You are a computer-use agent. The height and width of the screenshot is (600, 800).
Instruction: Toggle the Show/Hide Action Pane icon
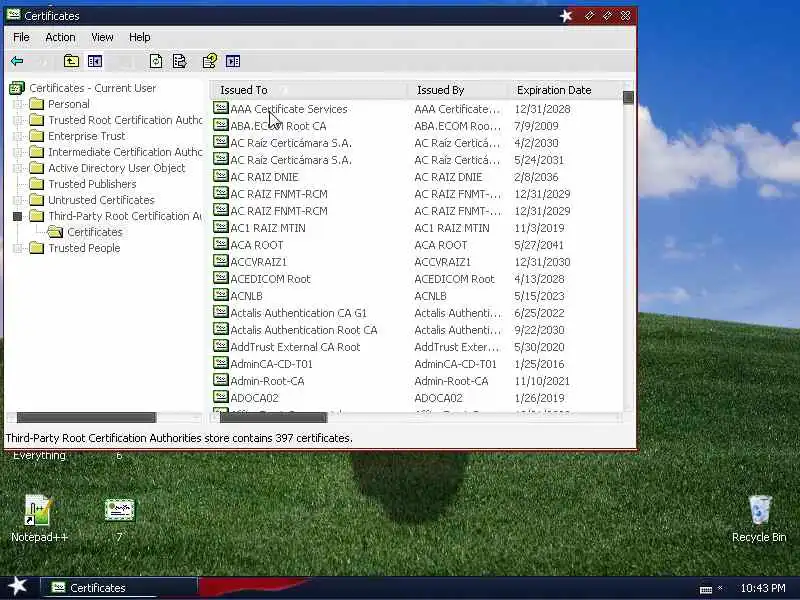point(233,61)
